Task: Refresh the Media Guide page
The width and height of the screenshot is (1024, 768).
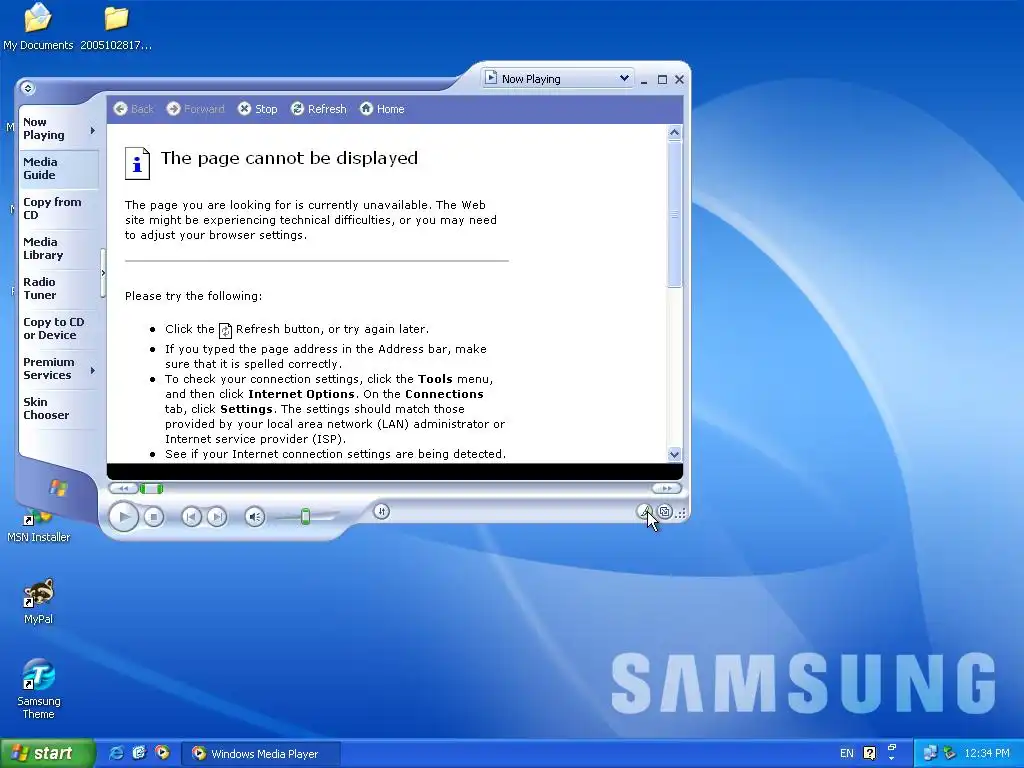Action: coord(319,109)
